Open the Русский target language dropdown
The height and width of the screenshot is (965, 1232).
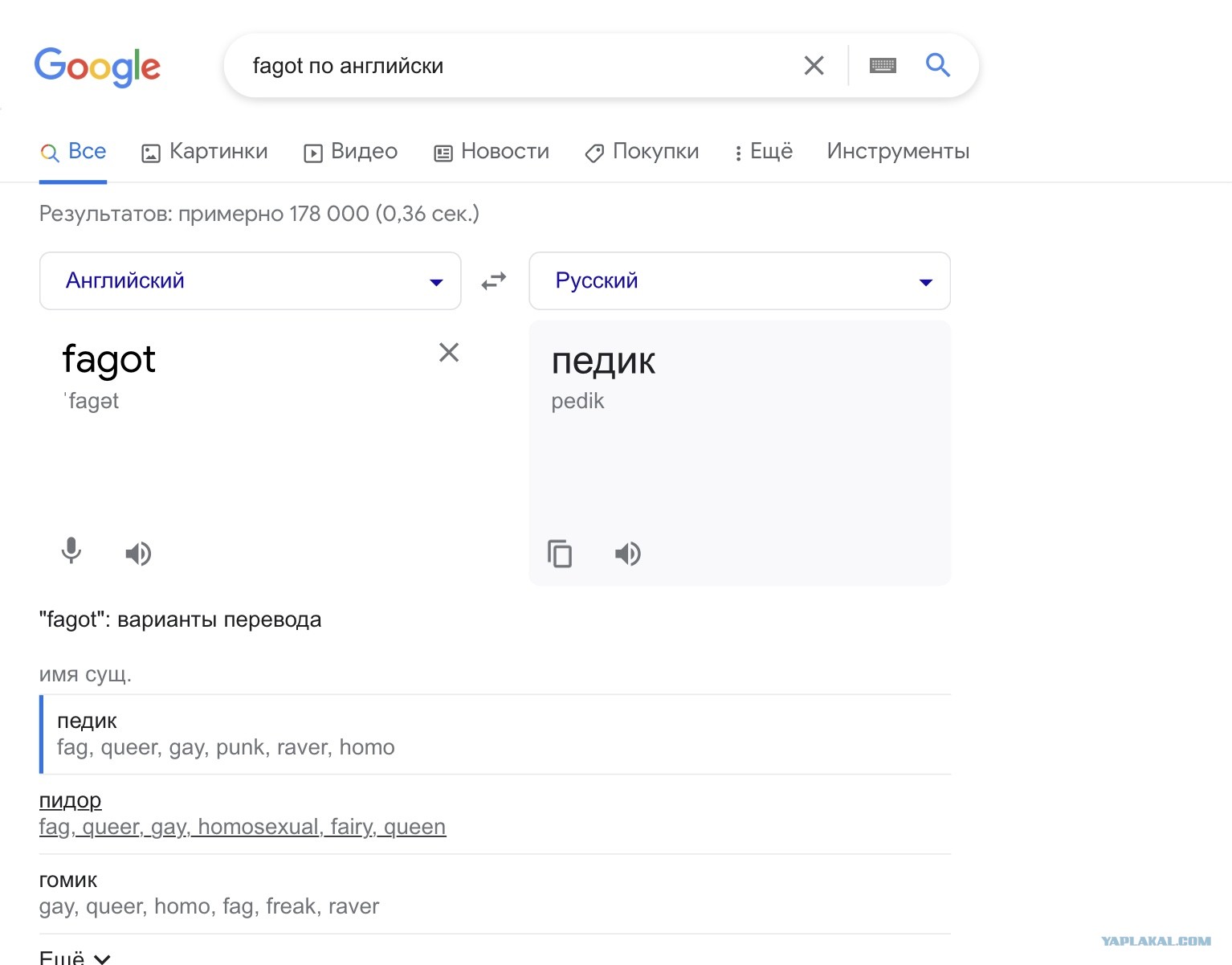coord(740,280)
